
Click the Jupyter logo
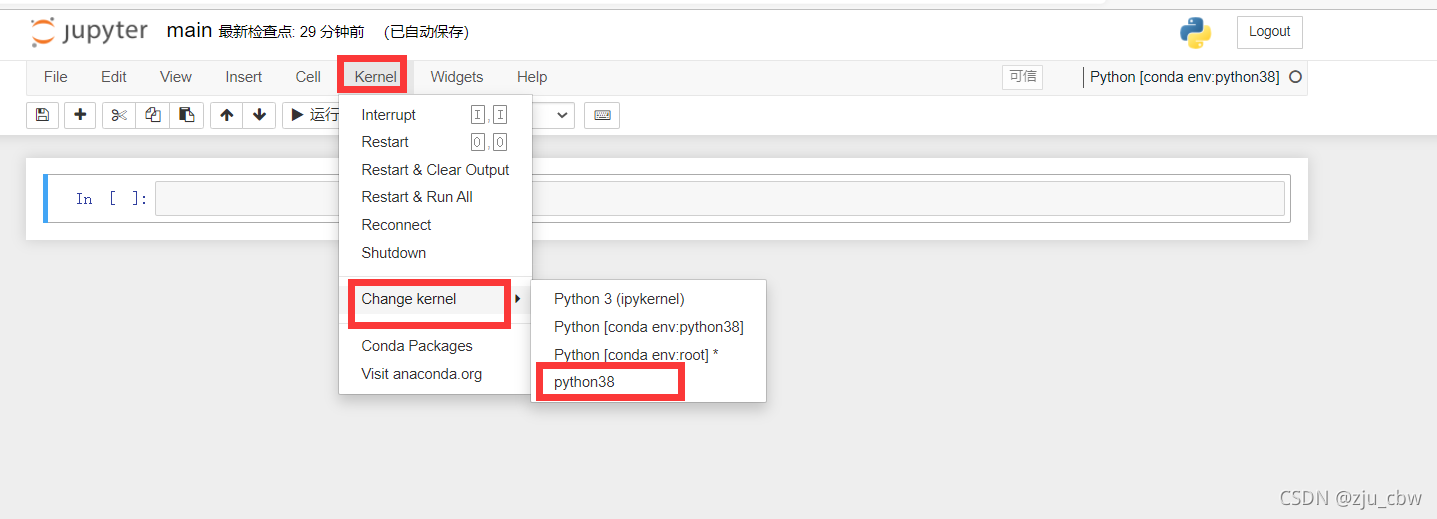[x=89, y=32]
